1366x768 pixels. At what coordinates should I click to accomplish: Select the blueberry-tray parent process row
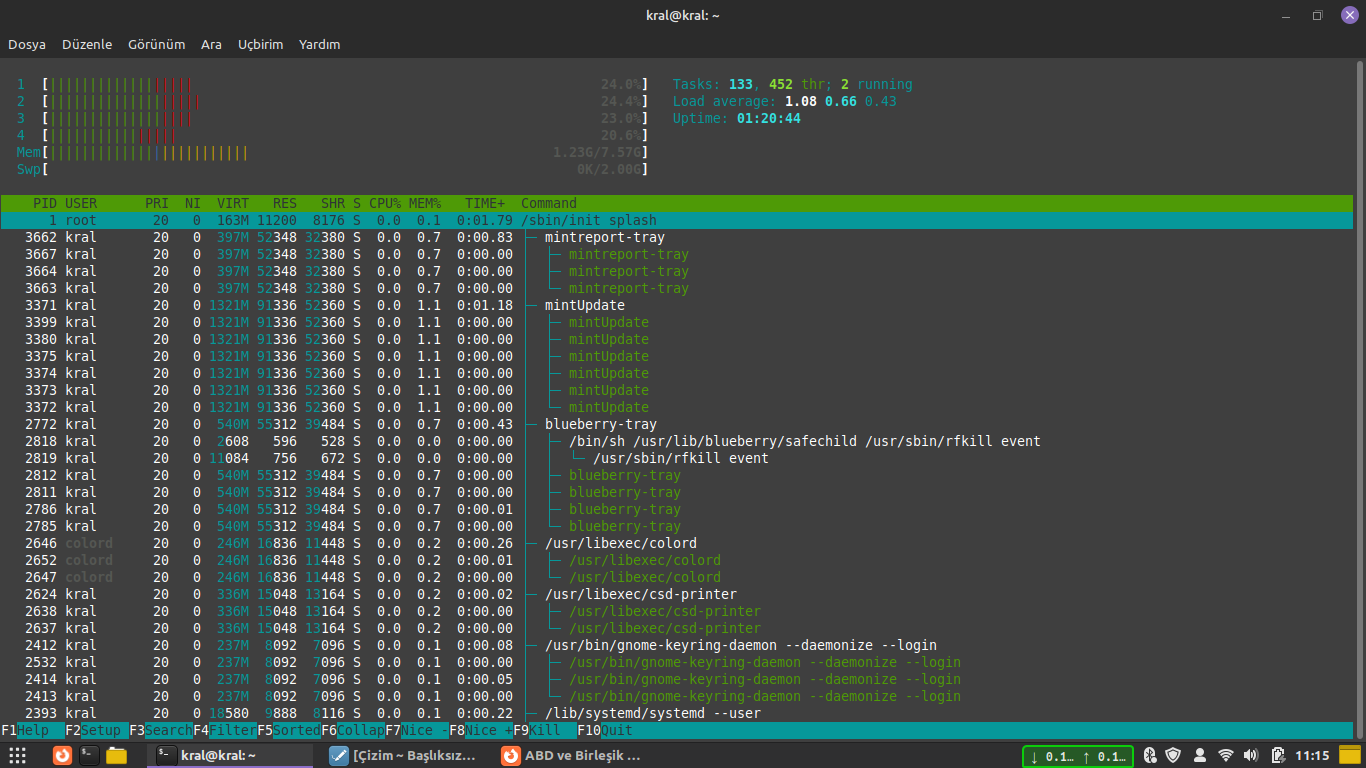tap(598, 424)
